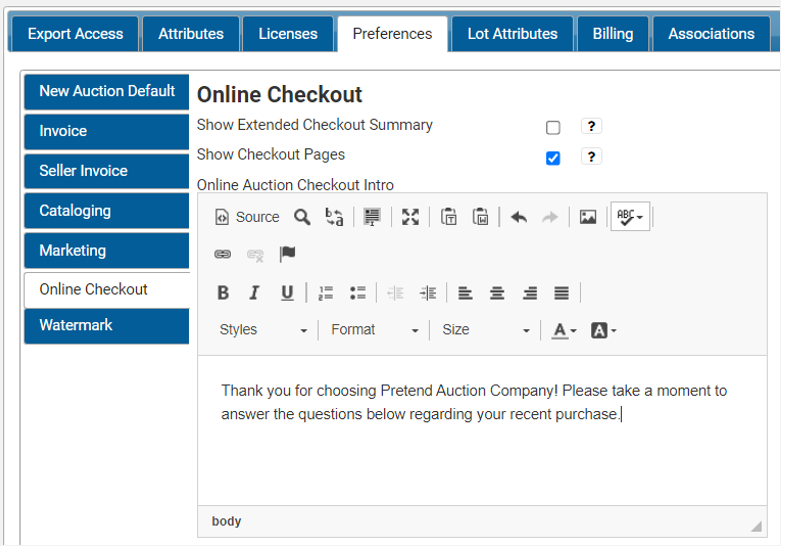This screenshot has height=551, width=789.
Task: Click the editor resize handle corner
Action: tap(756, 526)
